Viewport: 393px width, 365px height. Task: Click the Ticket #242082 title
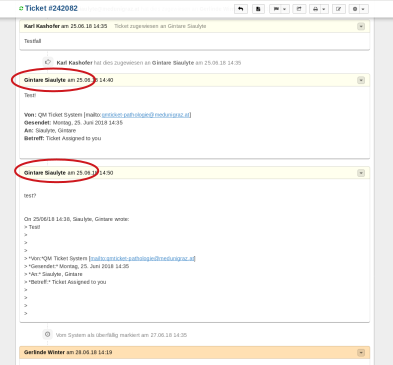51,8
